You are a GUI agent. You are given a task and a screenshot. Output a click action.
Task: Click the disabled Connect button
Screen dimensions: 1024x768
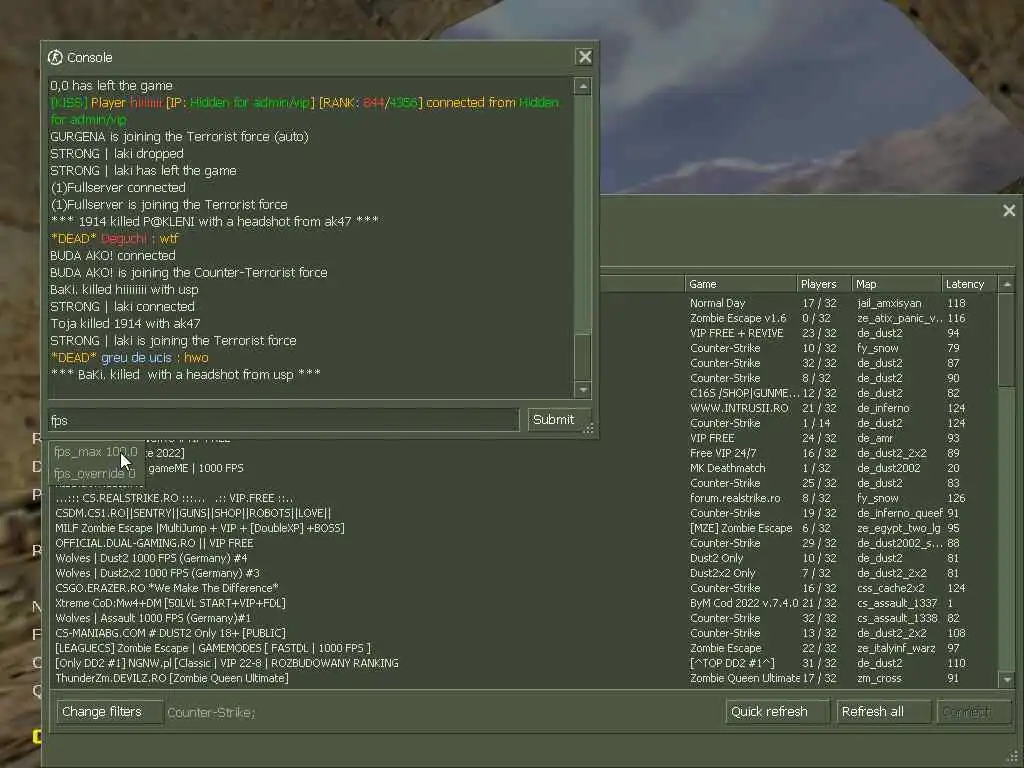974,712
